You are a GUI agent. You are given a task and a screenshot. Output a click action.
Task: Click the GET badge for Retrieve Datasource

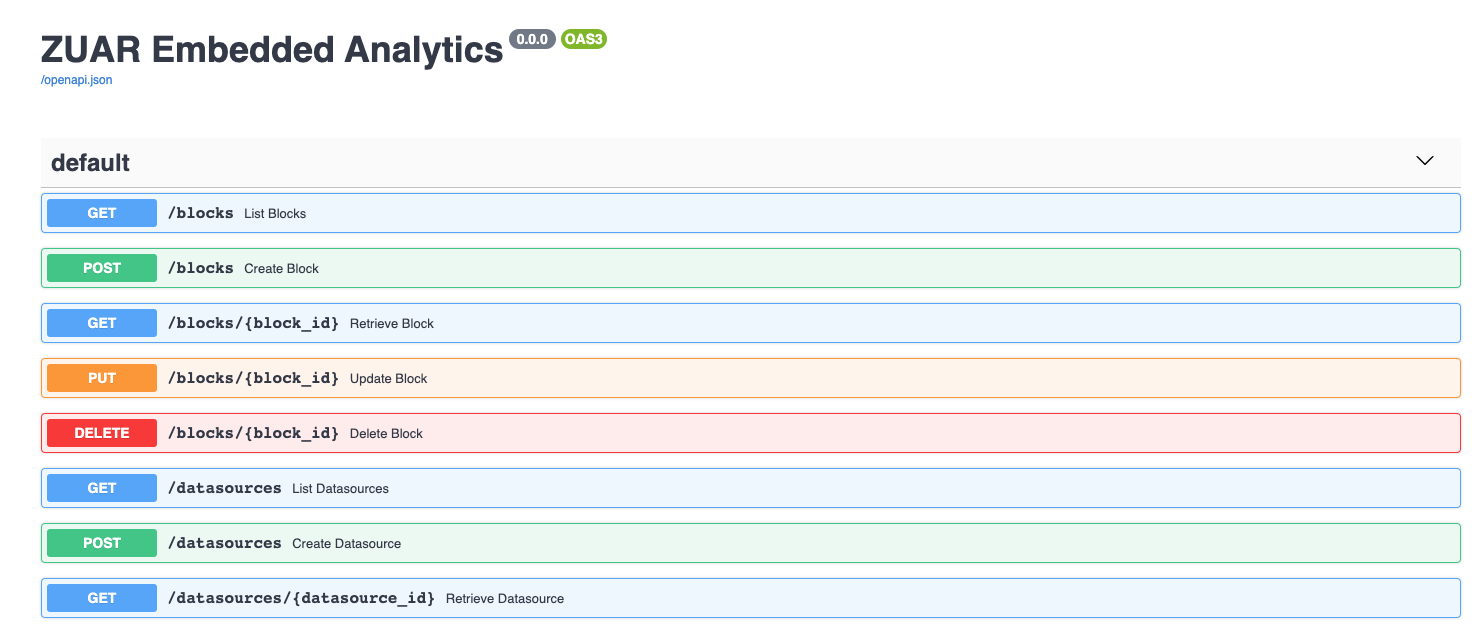click(x=102, y=598)
